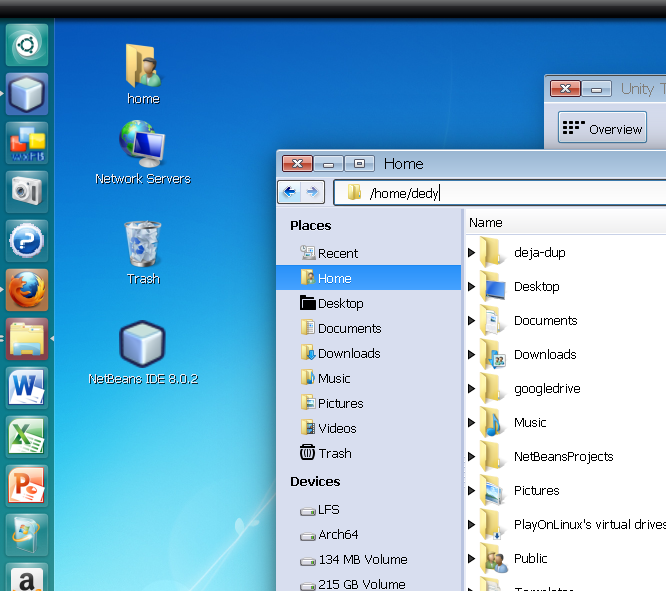Select the NetBeans IDE 8.0.2 desktop icon
Viewport: 666px width, 591px height.
coord(143,353)
